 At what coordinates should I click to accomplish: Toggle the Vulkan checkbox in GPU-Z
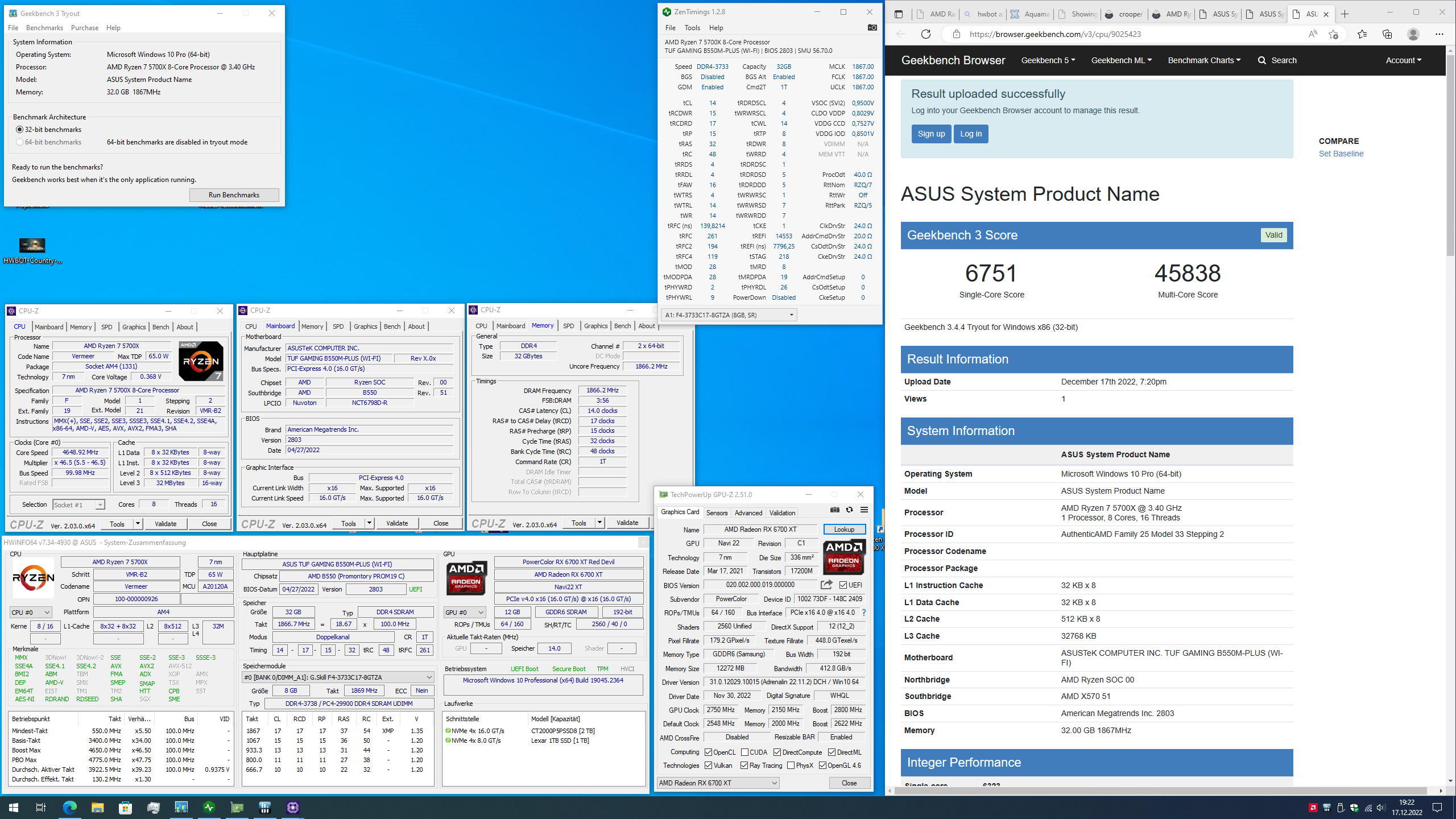(708, 765)
